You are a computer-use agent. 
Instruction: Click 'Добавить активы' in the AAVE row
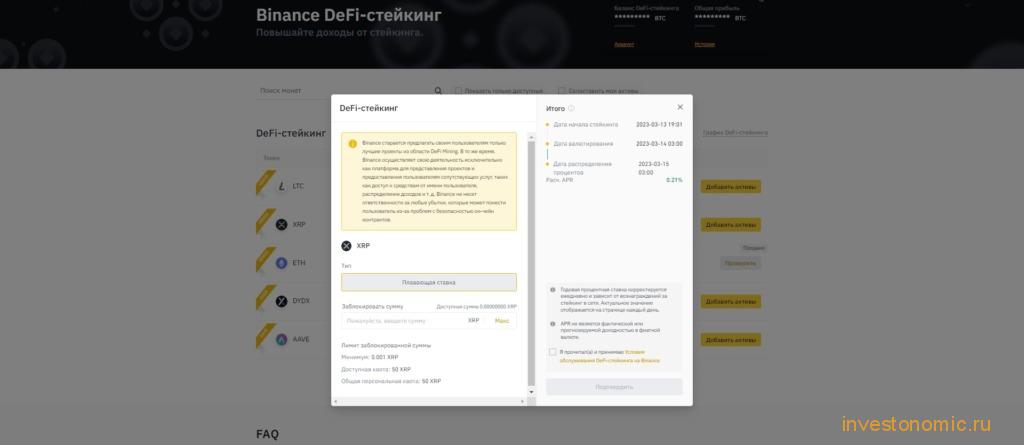click(731, 340)
